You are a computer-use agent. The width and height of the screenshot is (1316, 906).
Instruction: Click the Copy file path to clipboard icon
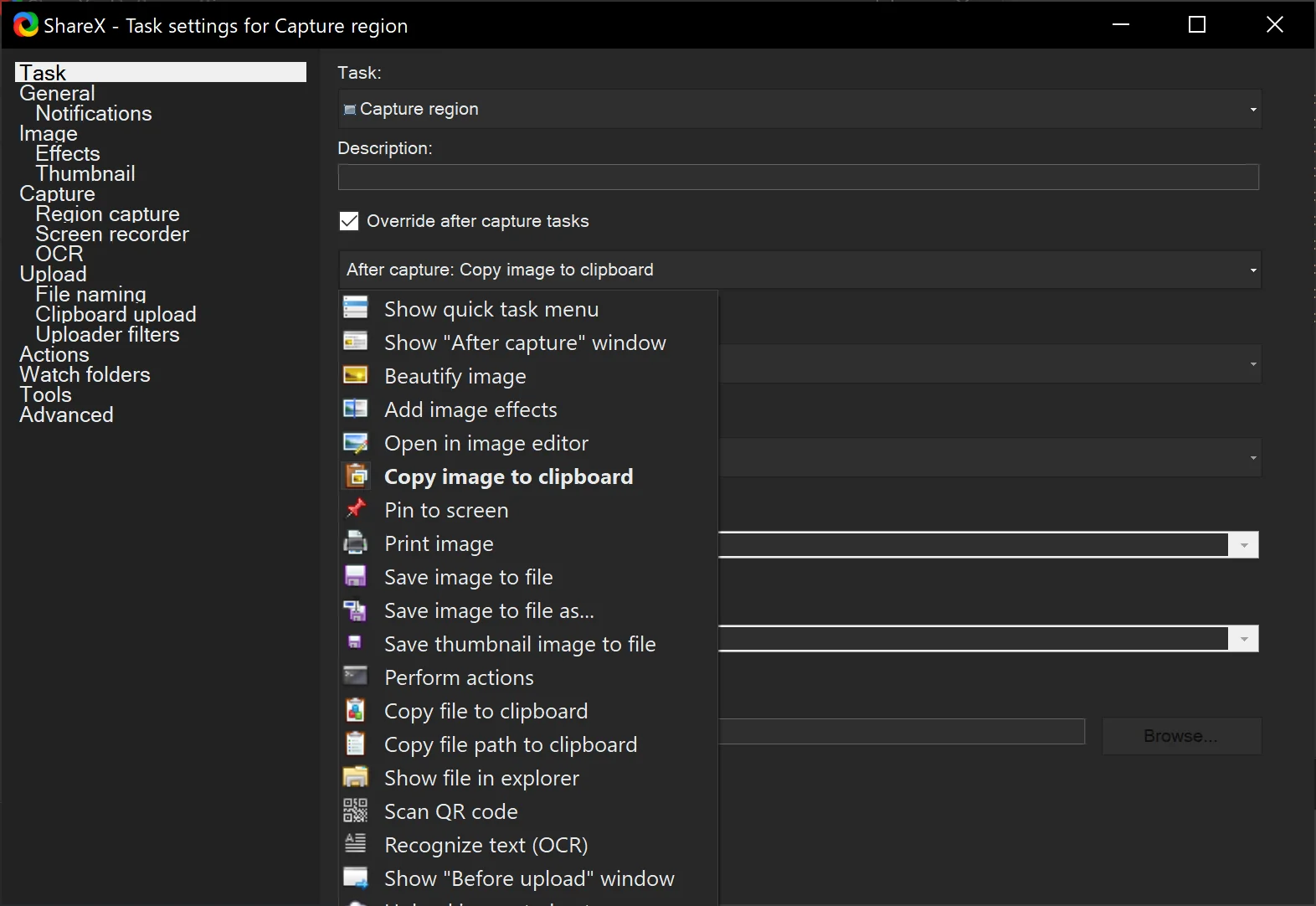click(356, 744)
